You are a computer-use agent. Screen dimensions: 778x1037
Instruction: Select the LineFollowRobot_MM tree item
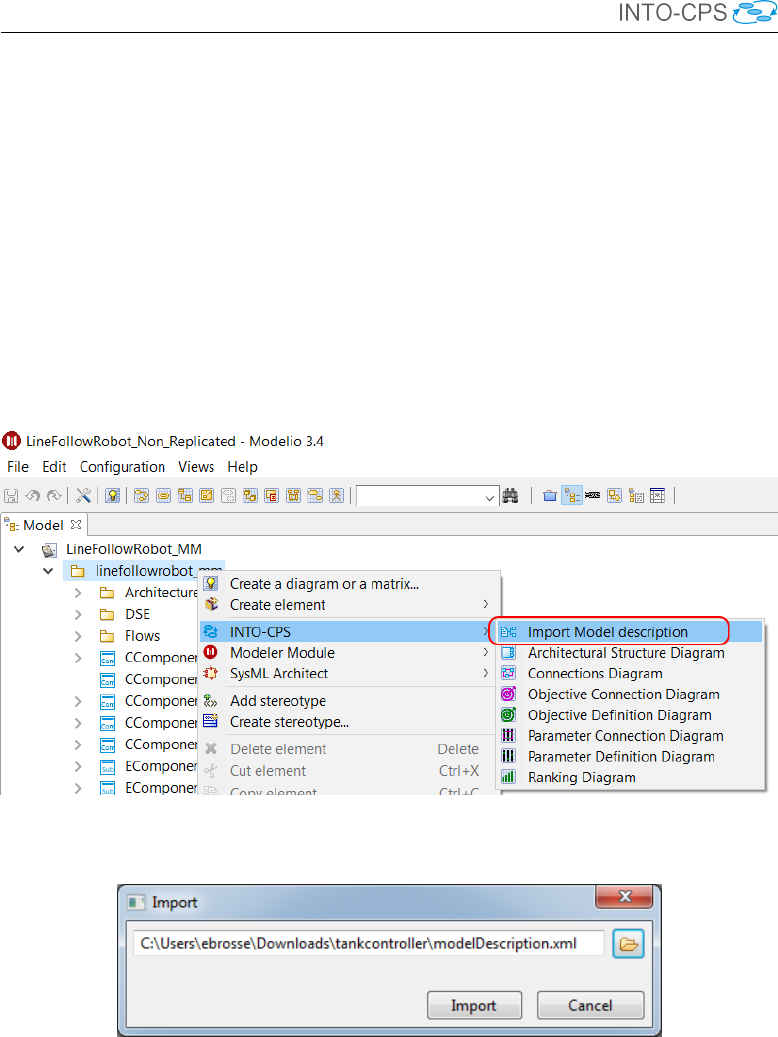pyautogui.click(x=134, y=549)
